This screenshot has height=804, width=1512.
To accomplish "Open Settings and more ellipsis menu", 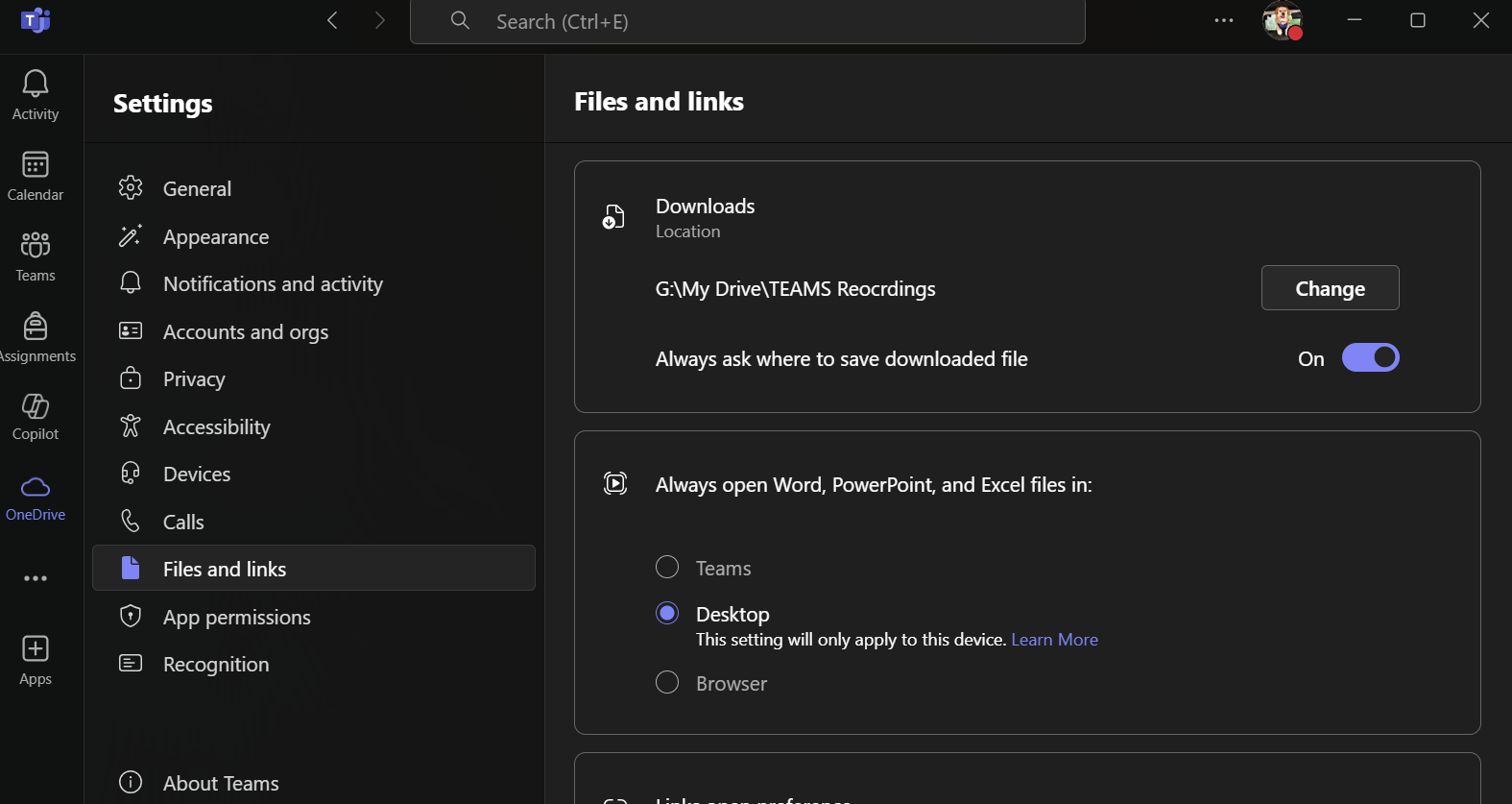I will (1224, 20).
